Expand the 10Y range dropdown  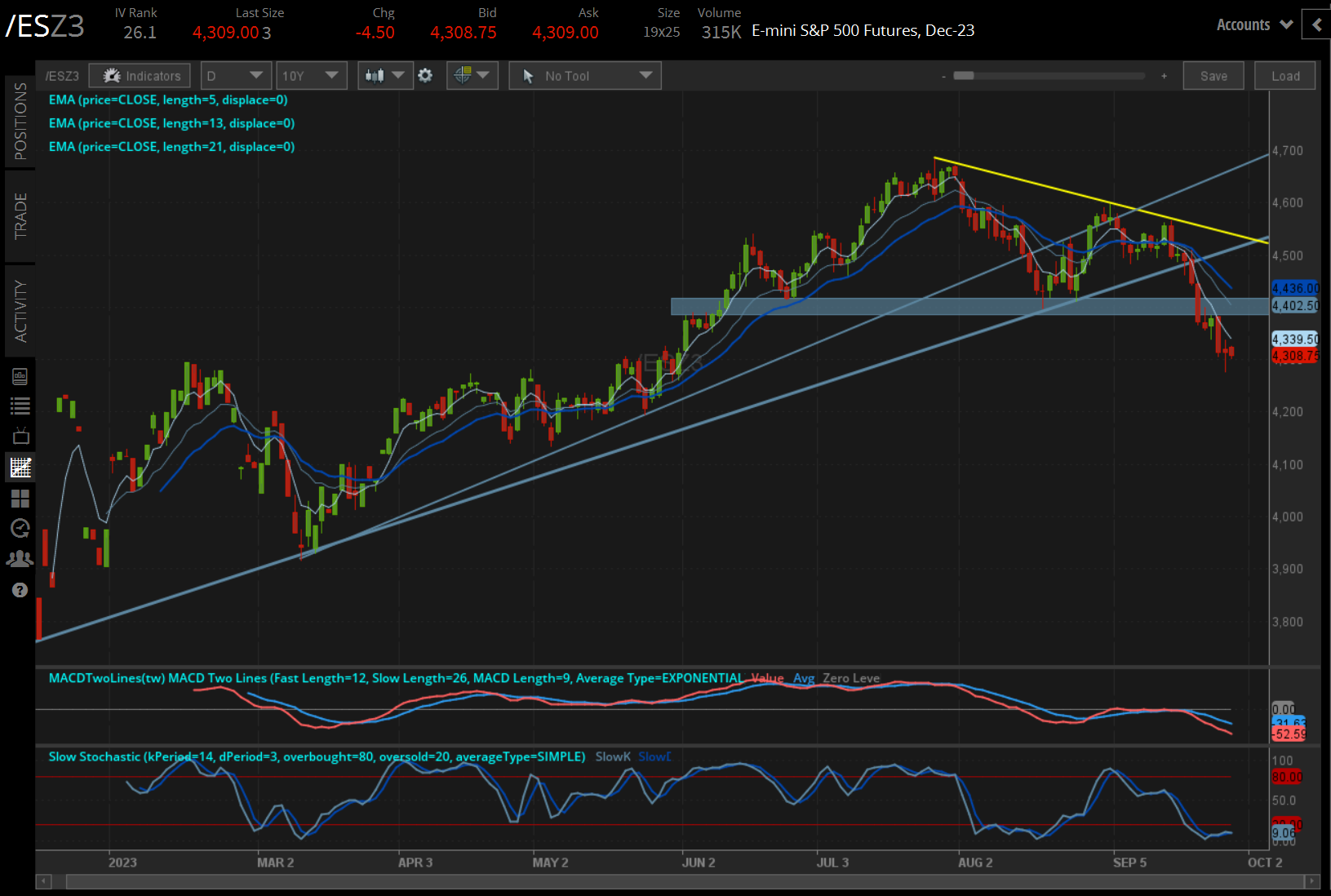pos(311,75)
